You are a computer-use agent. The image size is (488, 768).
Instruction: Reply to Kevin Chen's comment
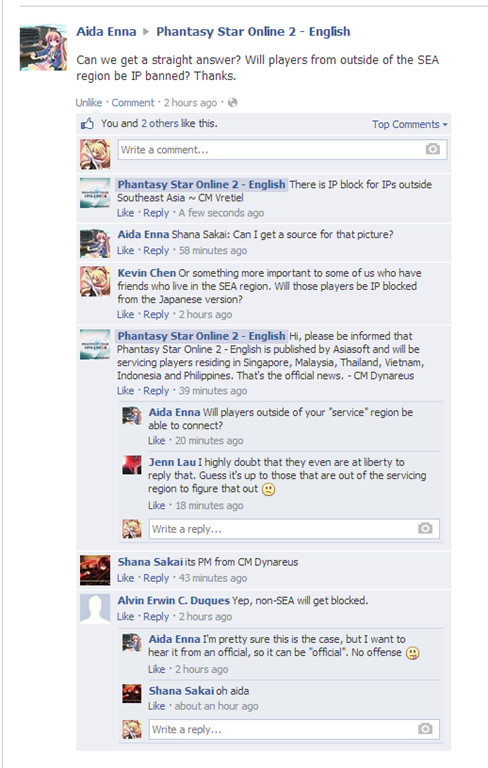pyautogui.click(x=156, y=314)
